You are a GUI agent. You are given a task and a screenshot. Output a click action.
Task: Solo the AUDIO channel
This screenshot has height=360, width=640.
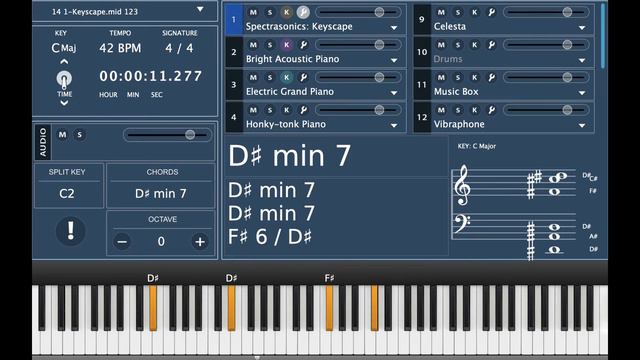[x=80, y=135]
